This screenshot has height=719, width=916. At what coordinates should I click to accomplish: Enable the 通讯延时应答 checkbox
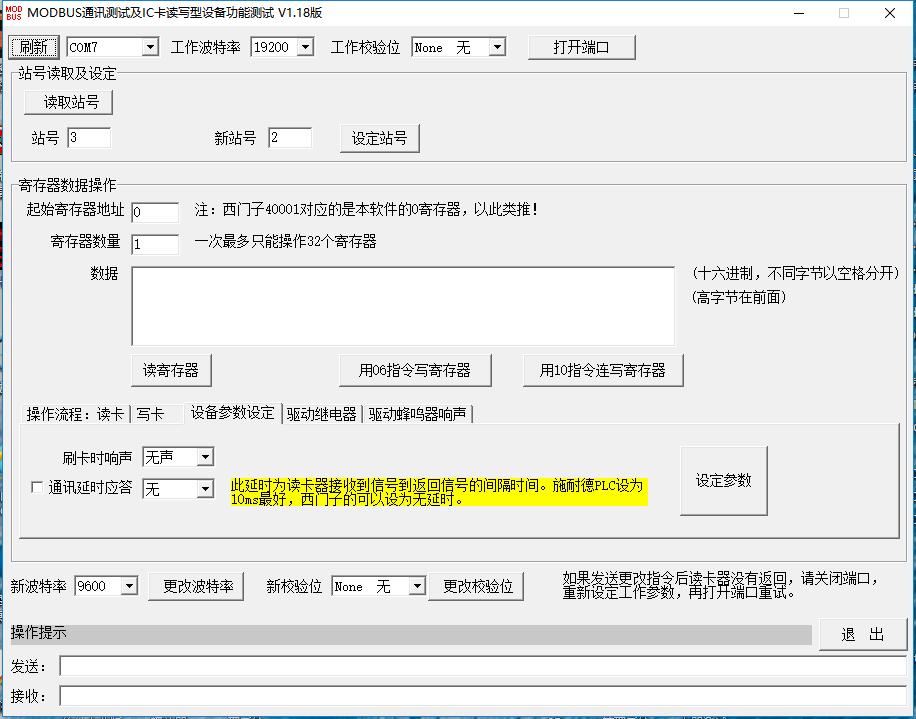click(x=36, y=488)
